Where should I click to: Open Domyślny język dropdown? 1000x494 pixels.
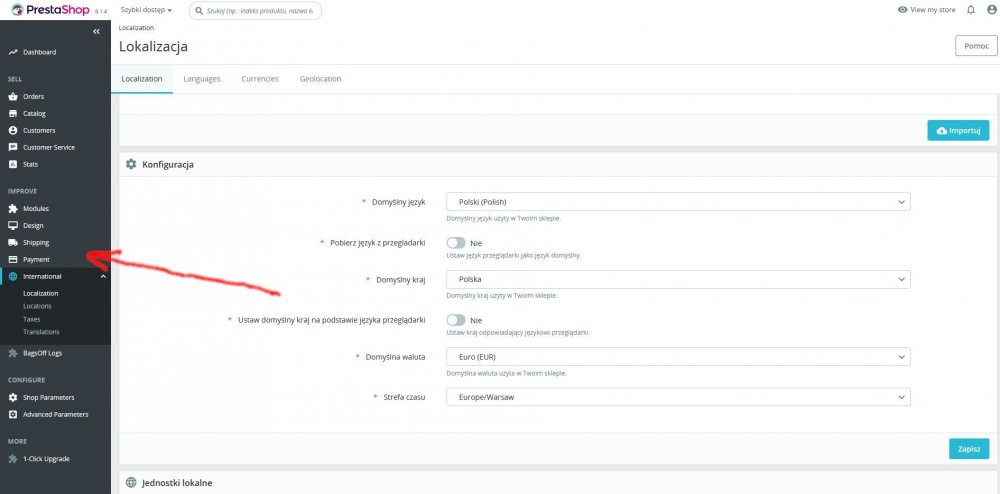pos(678,201)
